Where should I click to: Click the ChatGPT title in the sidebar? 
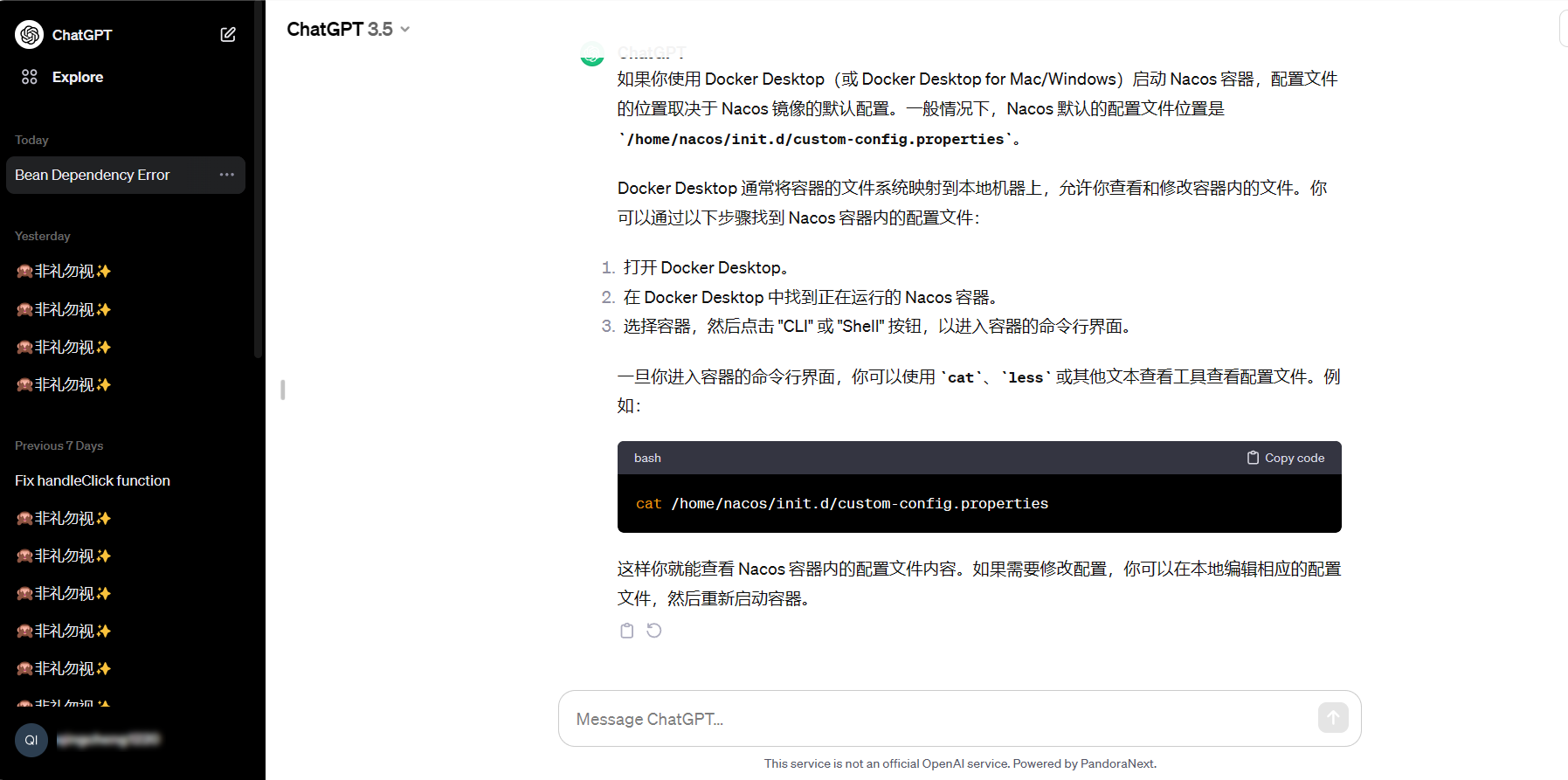pos(82,35)
